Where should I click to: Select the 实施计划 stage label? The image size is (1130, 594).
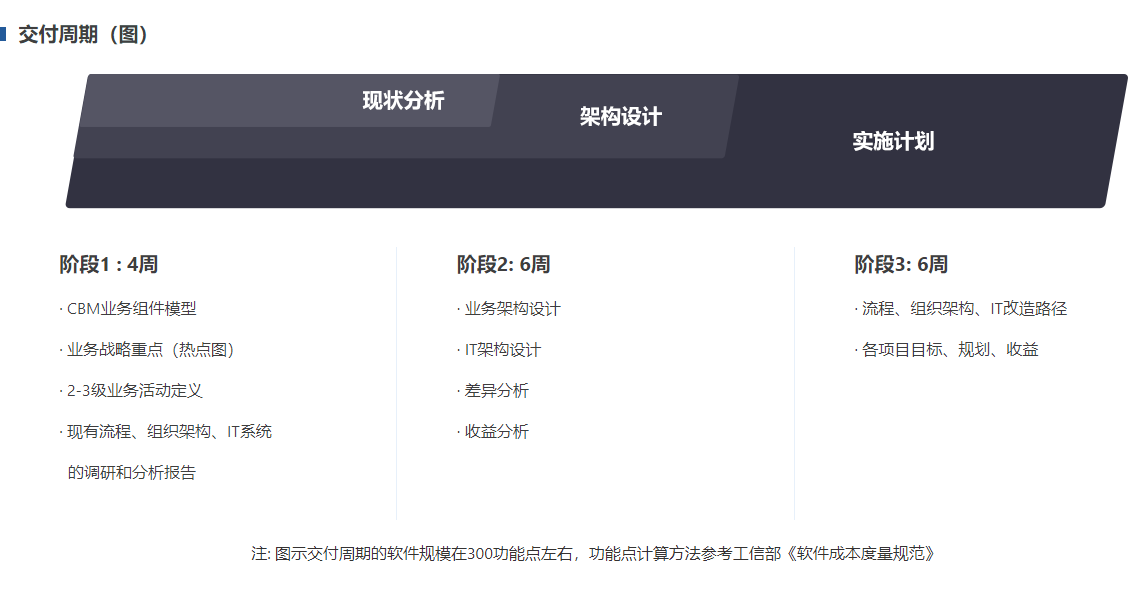tap(893, 141)
